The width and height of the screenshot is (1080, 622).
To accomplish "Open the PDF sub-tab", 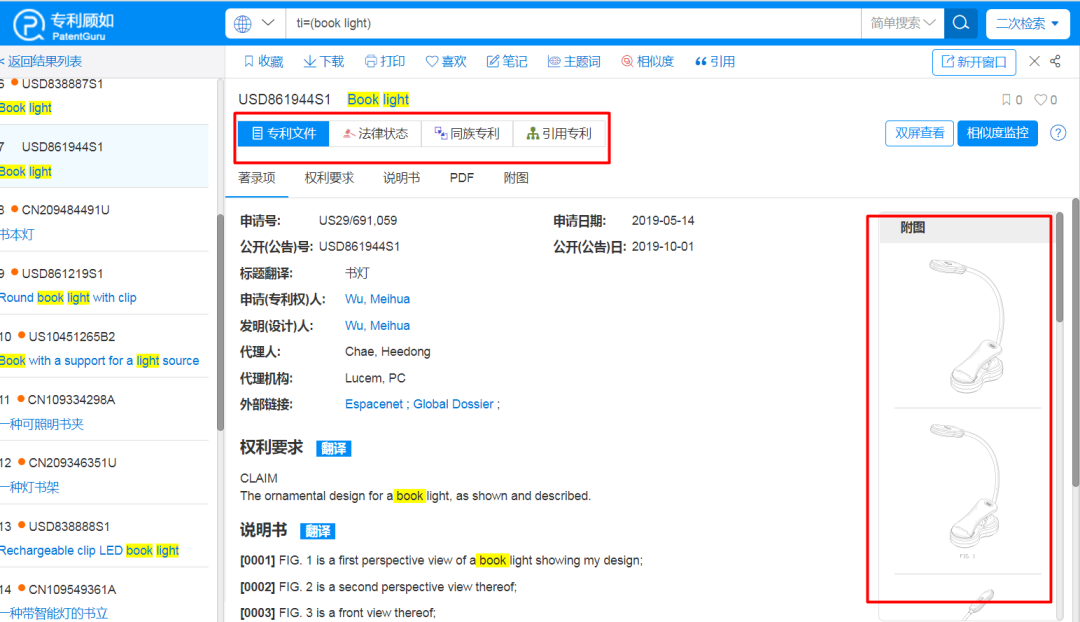I will pyautogui.click(x=461, y=178).
